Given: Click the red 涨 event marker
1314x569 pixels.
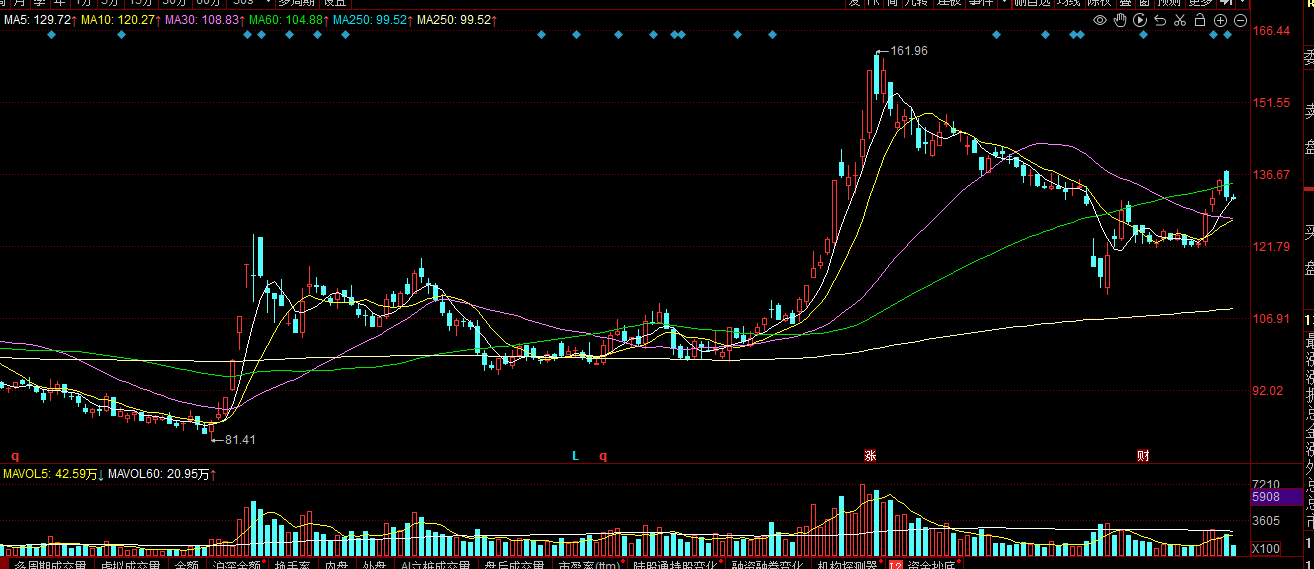Looking at the screenshot, I should tap(870, 455).
